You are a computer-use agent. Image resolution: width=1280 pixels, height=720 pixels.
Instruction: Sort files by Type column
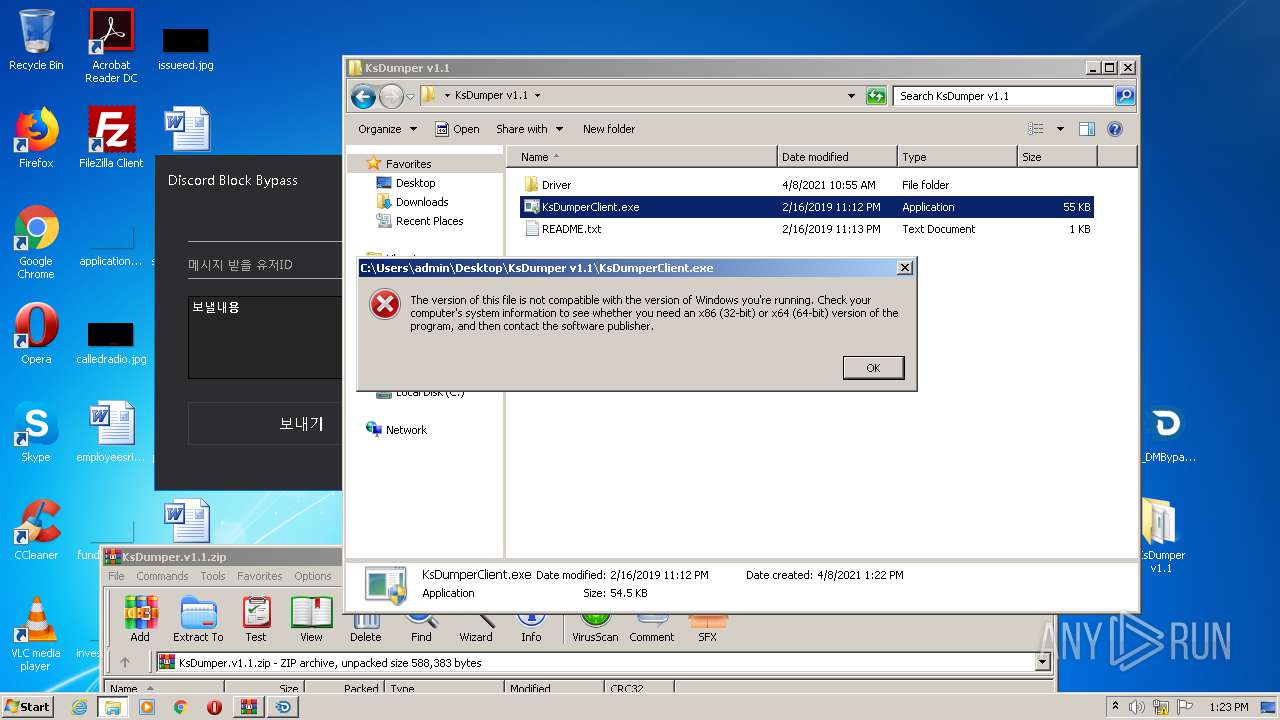(x=957, y=157)
